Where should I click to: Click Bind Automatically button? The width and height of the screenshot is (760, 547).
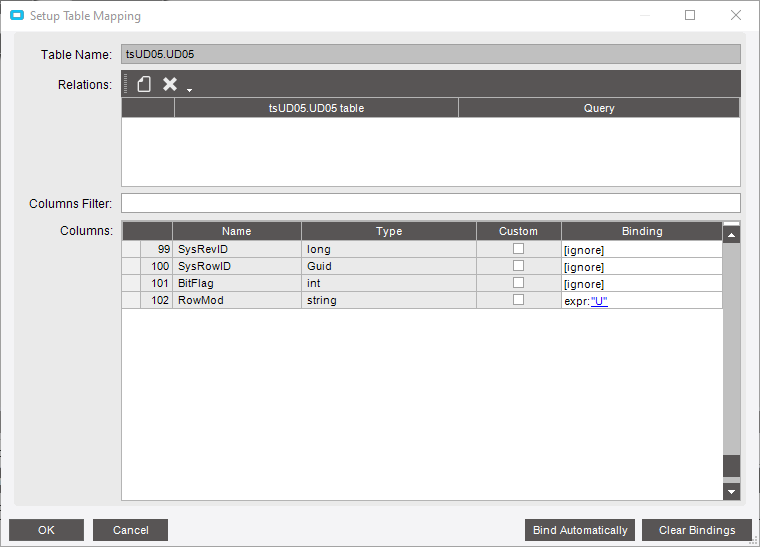coord(580,530)
